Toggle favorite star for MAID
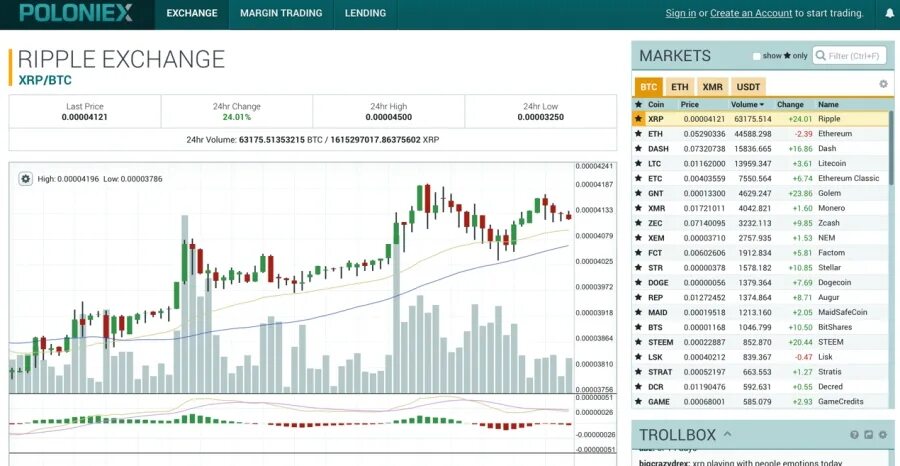Viewport: 900px width, 466px height. pyautogui.click(x=638, y=313)
